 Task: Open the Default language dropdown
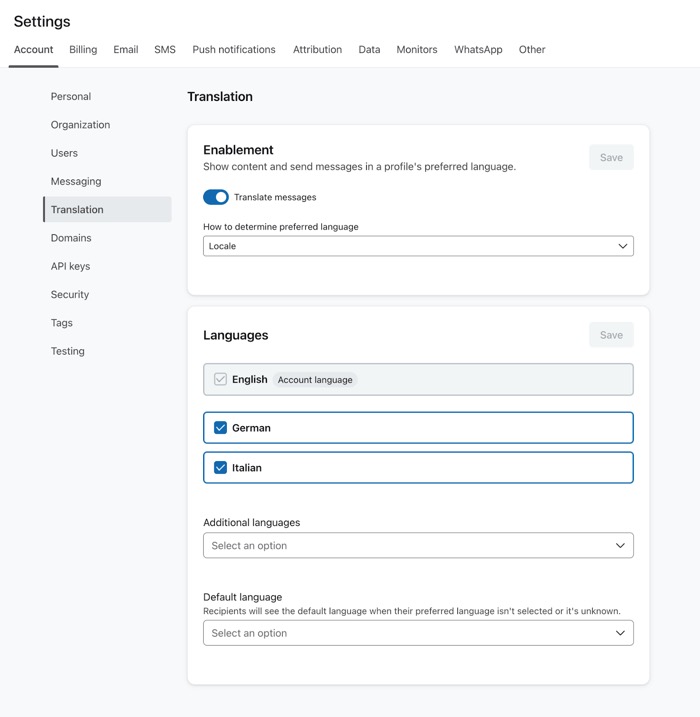(x=418, y=633)
